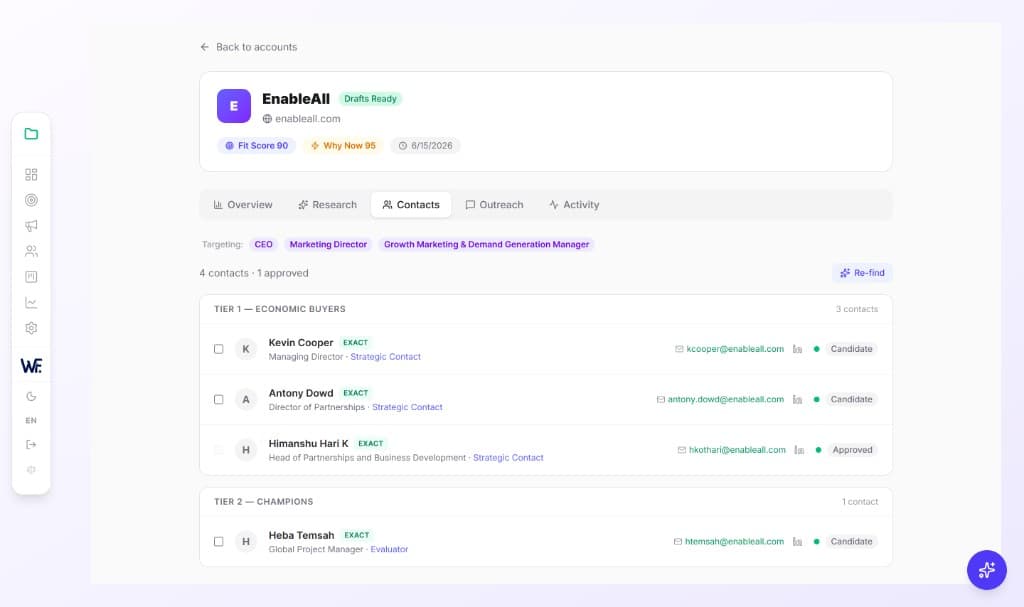Viewport: 1024px width, 607px height.
Task: Open Kevin Cooper's Candidate status badge
Action: [851, 349]
